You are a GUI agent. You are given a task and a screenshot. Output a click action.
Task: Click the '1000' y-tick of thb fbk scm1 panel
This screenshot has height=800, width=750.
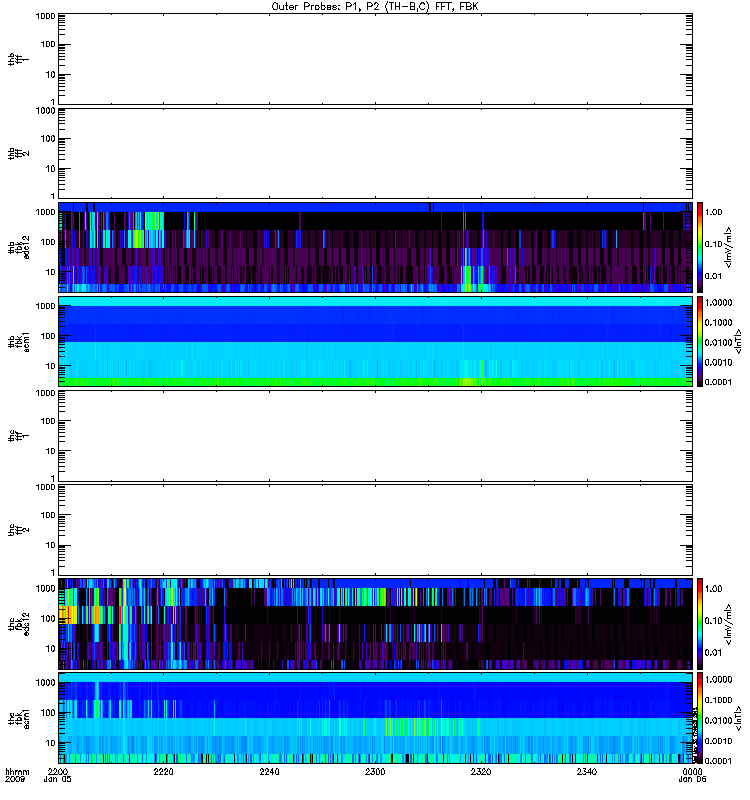point(45,306)
